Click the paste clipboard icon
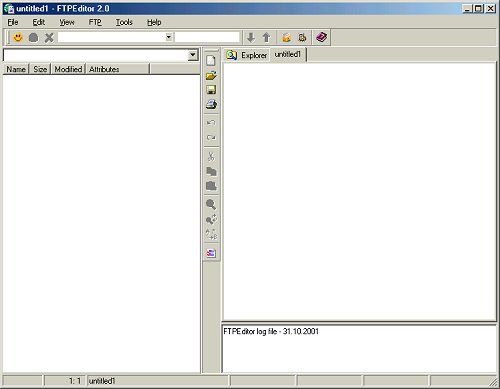Screen dimensions: 500x389 click(x=211, y=186)
